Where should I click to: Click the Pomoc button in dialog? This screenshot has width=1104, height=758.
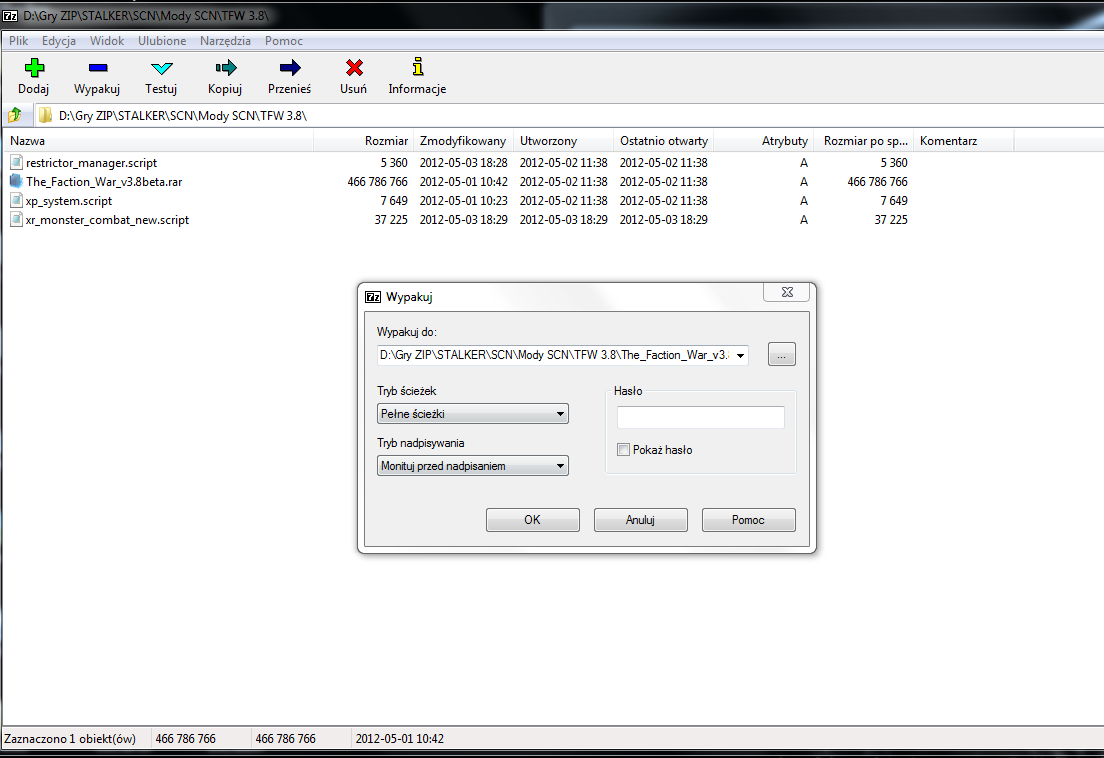coord(748,520)
